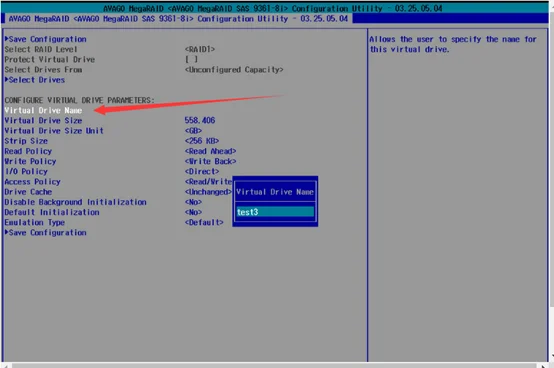This screenshot has width=554, height=368.
Task: Select the Protect Virtual Drive label
Action: click(49, 59)
